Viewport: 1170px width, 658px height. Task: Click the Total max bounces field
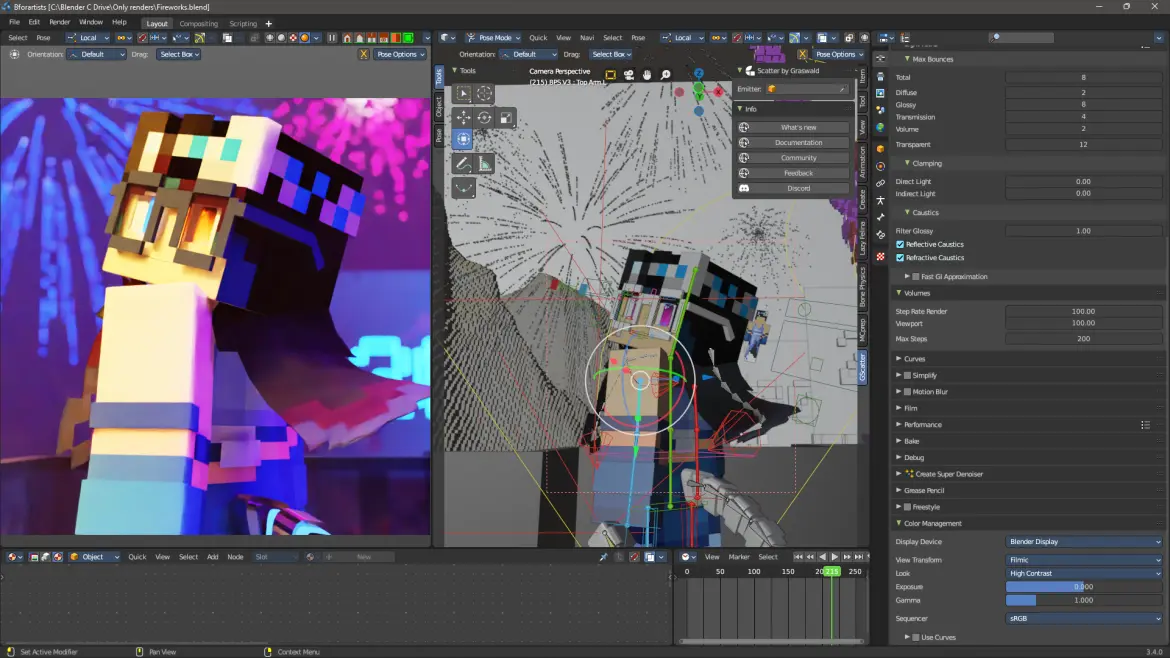(1084, 77)
